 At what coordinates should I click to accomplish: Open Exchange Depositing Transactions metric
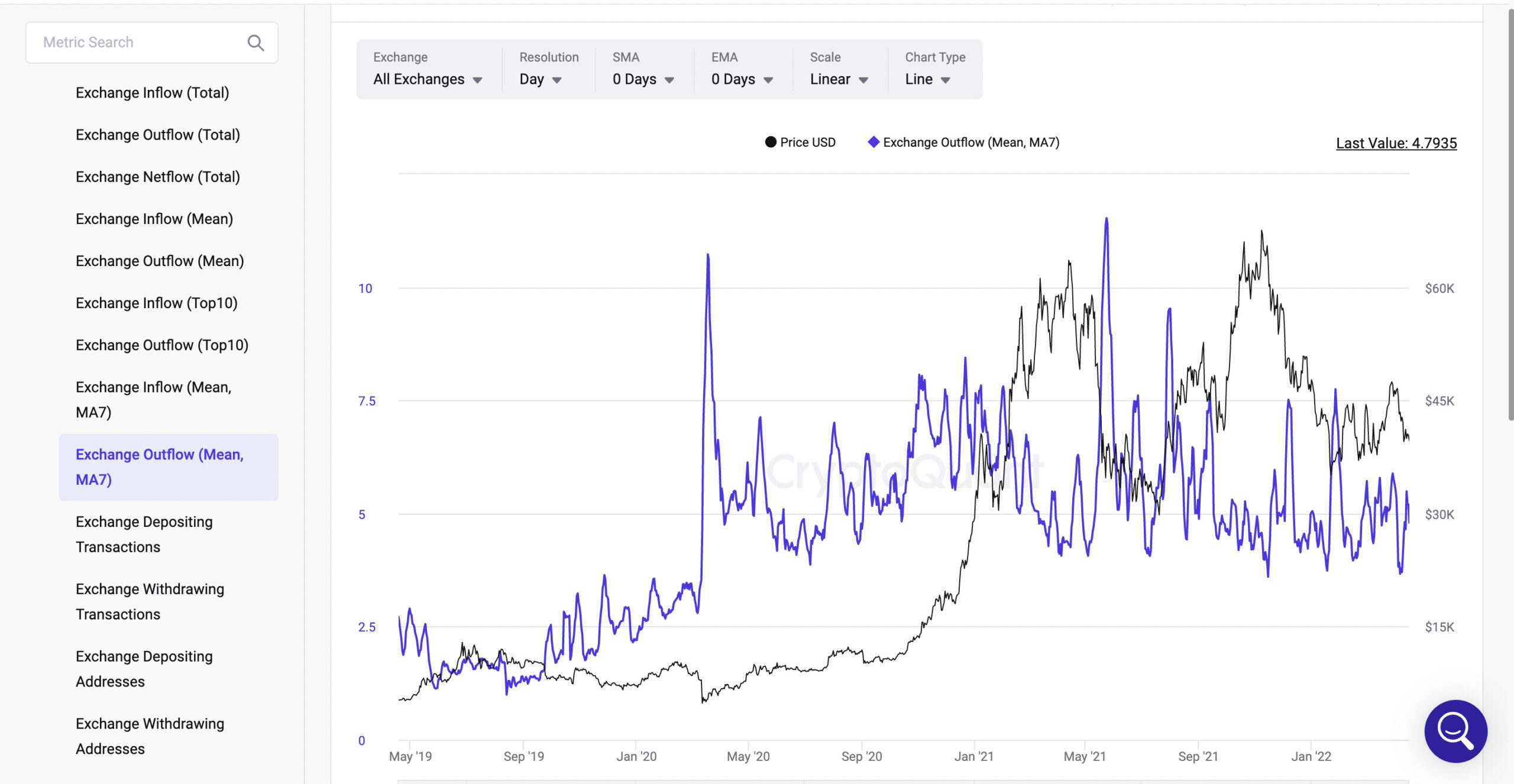(144, 534)
